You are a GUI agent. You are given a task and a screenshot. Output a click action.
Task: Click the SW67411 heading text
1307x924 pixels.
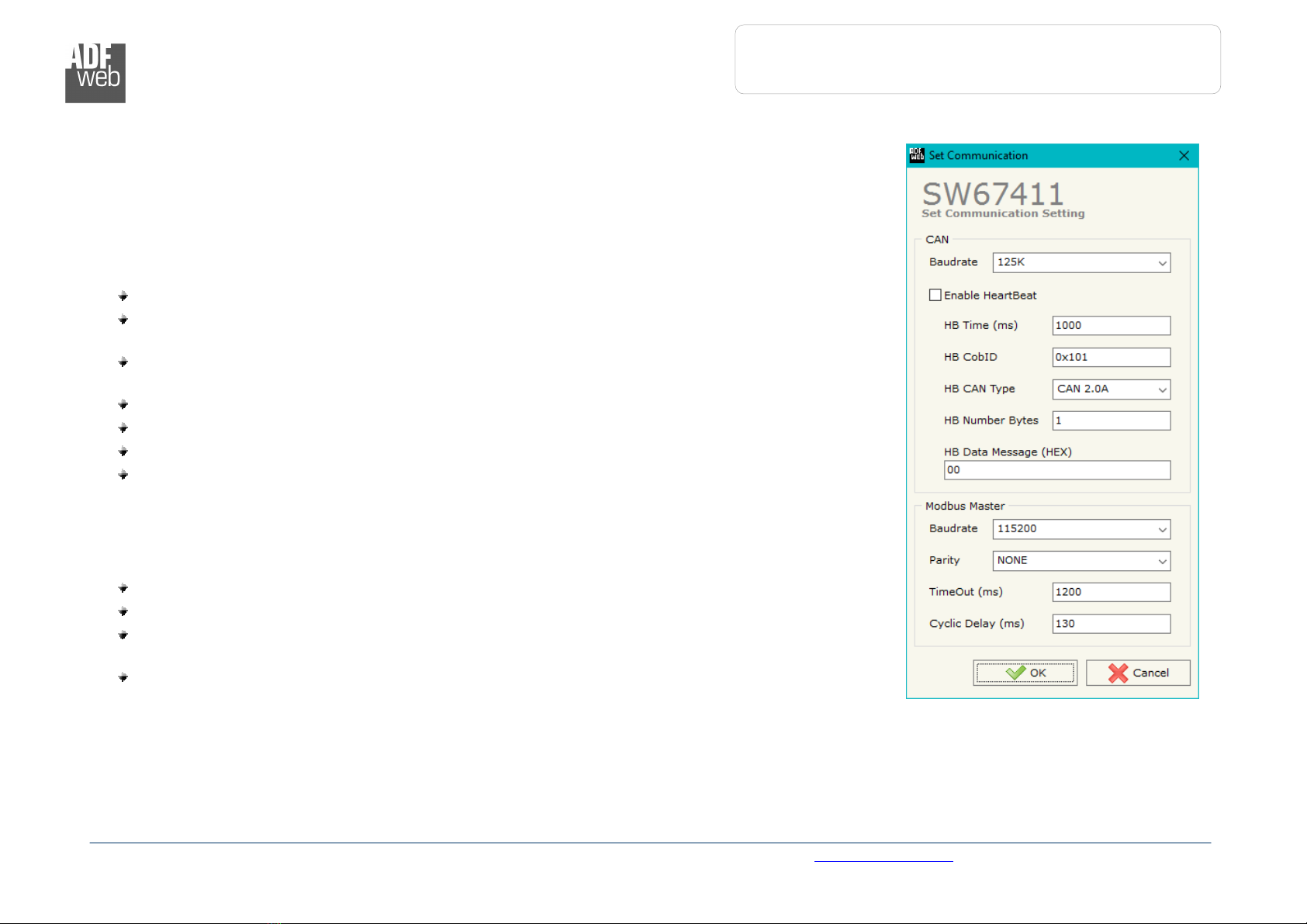pyautogui.click(x=992, y=193)
